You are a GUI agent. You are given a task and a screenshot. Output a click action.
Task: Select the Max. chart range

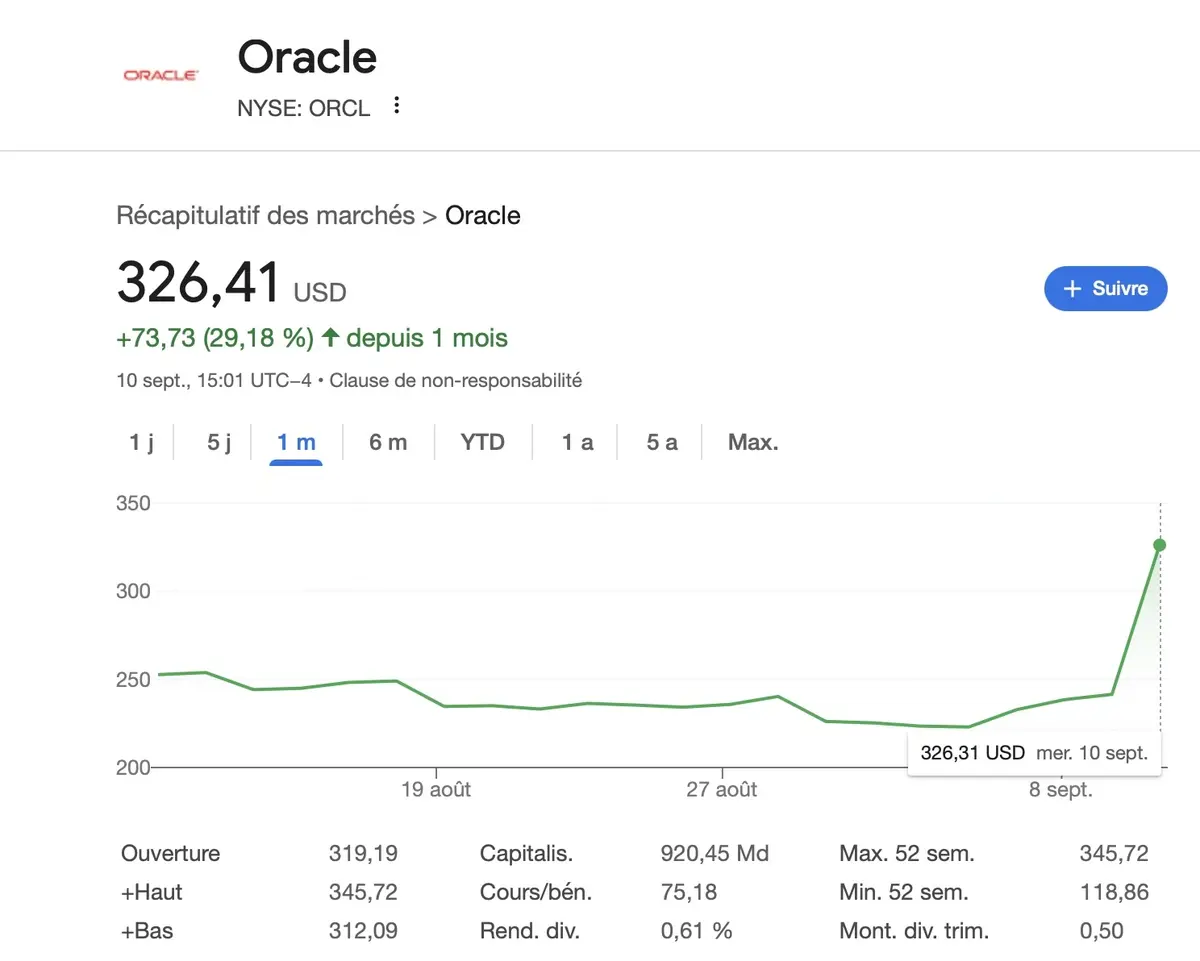click(752, 441)
